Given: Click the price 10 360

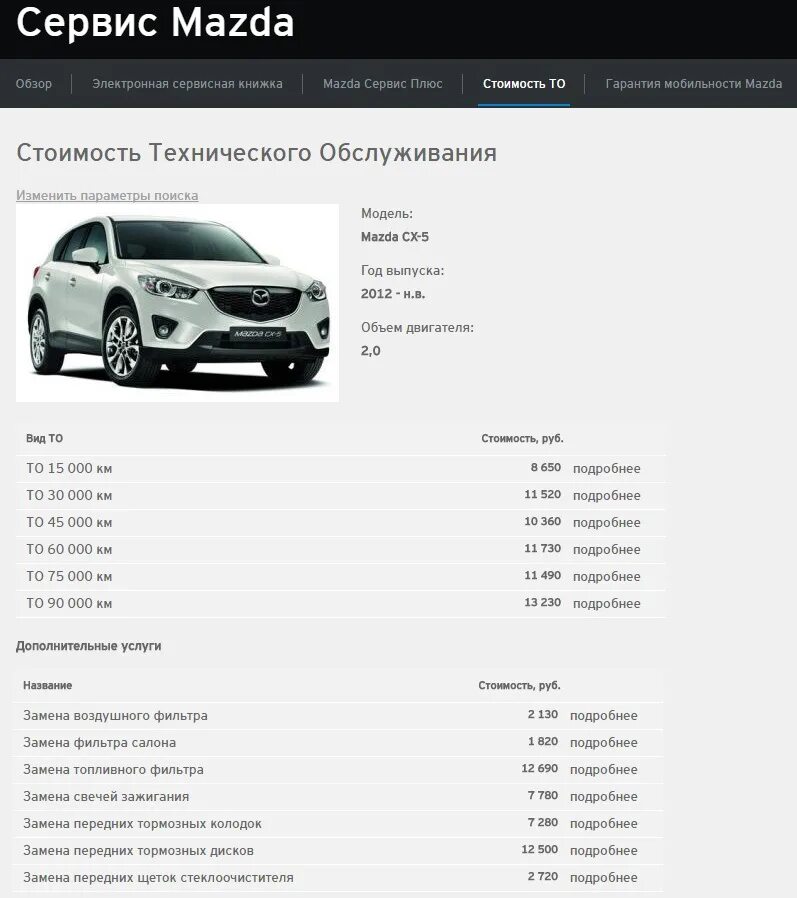Looking at the screenshot, I should point(543,521).
